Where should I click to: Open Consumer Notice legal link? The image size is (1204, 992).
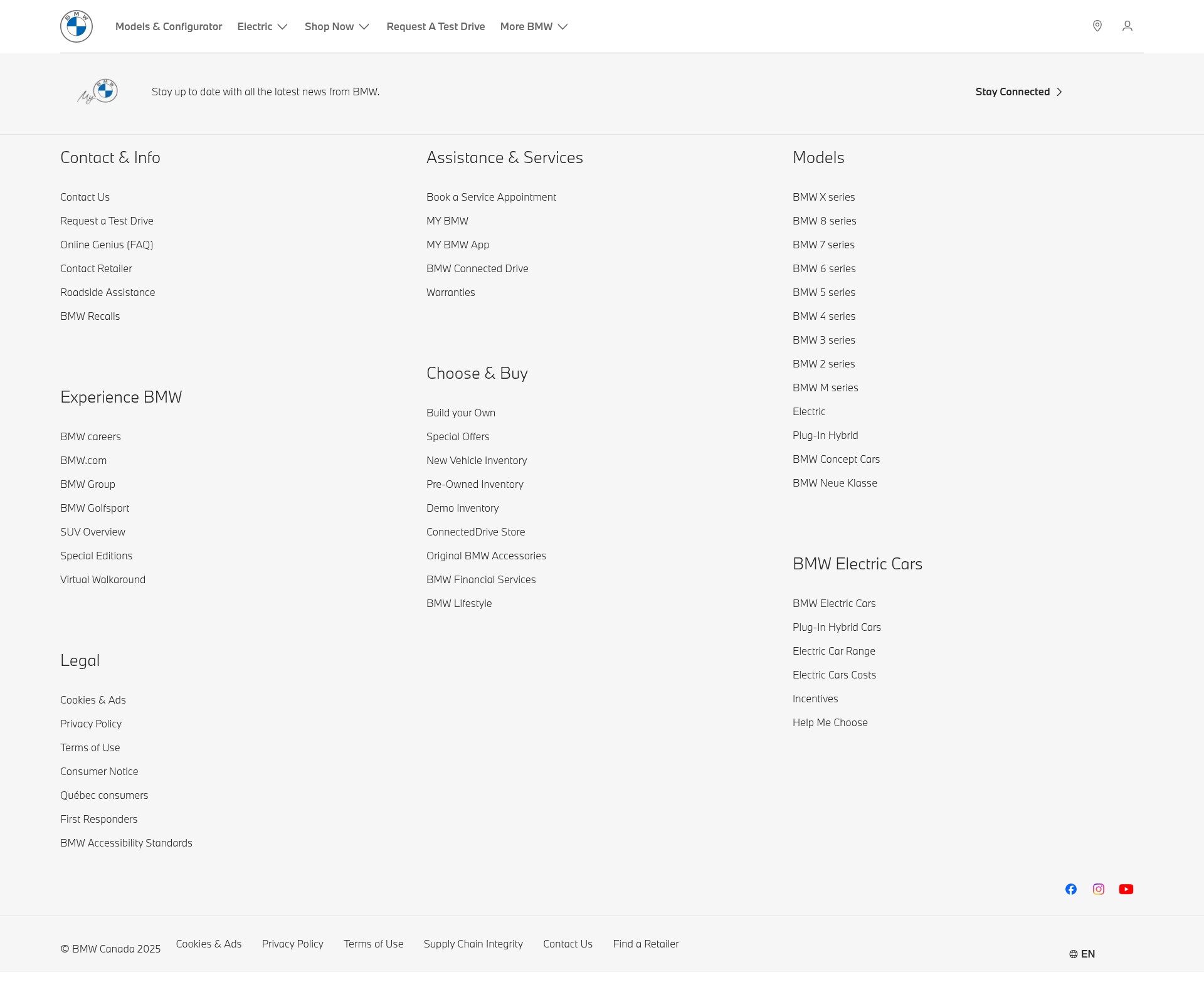coord(99,771)
